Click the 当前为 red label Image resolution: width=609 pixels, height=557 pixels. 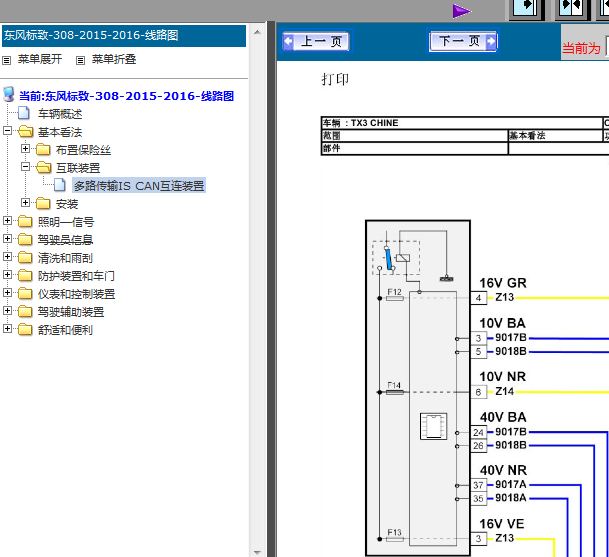(581, 49)
